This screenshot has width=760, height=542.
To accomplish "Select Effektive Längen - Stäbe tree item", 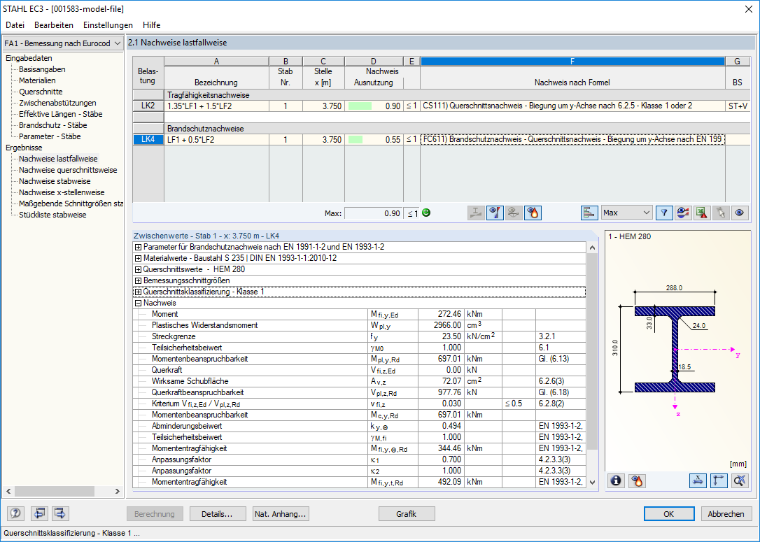I will coord(61,114).
